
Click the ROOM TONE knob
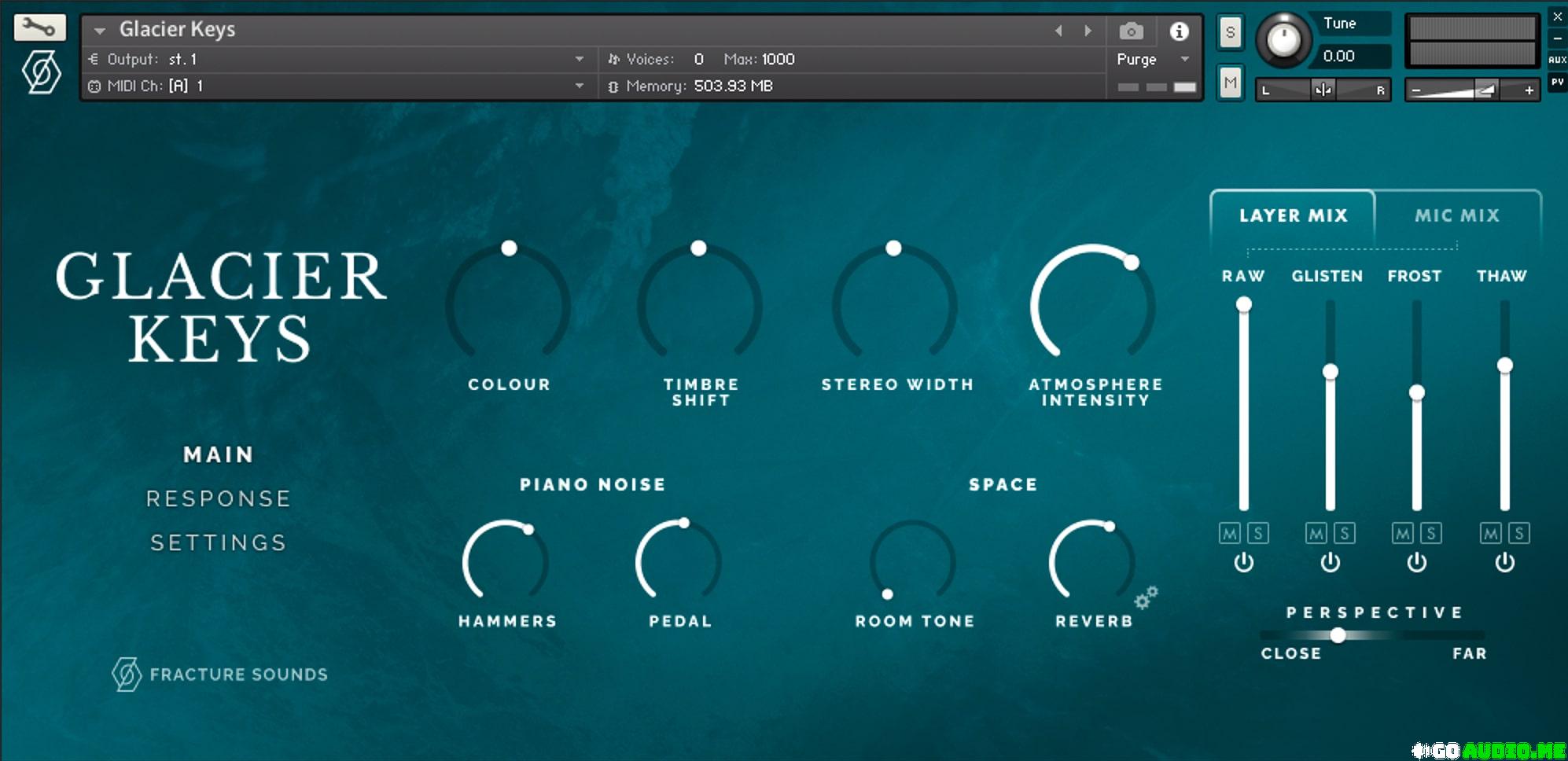(913, 561)
